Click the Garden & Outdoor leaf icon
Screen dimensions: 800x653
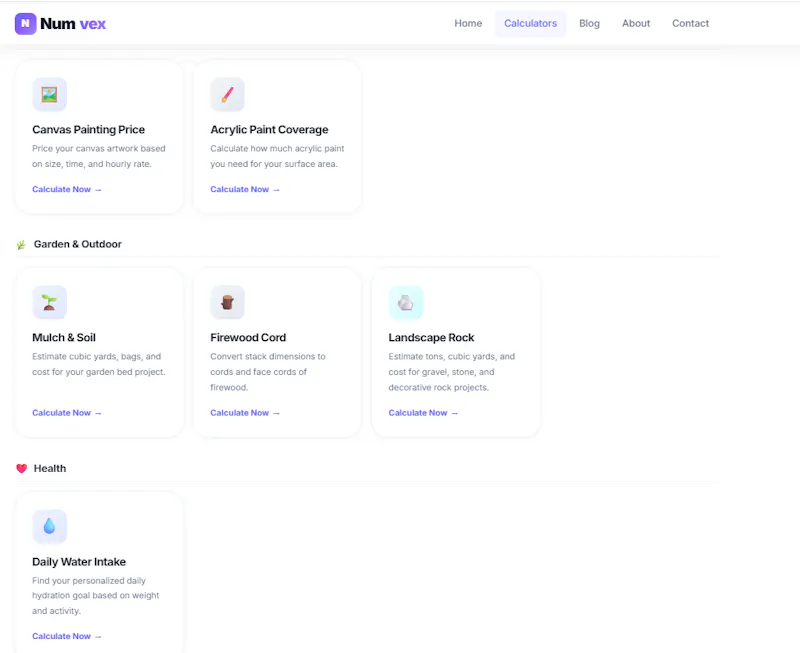coord(21,244)
